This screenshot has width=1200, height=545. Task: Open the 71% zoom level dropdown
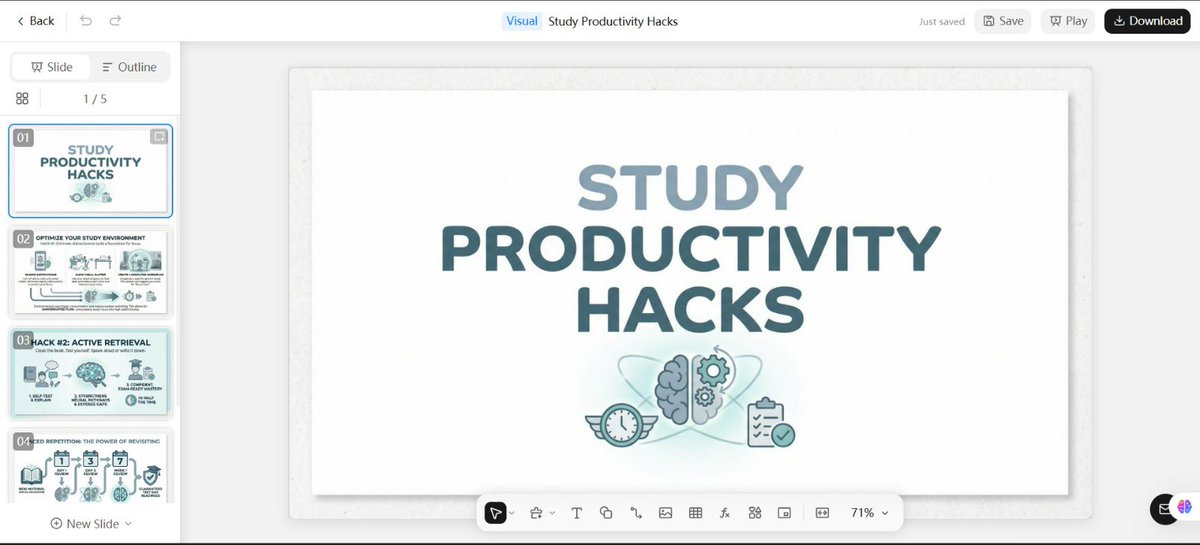pyautogui.click(x=869, y=513)
